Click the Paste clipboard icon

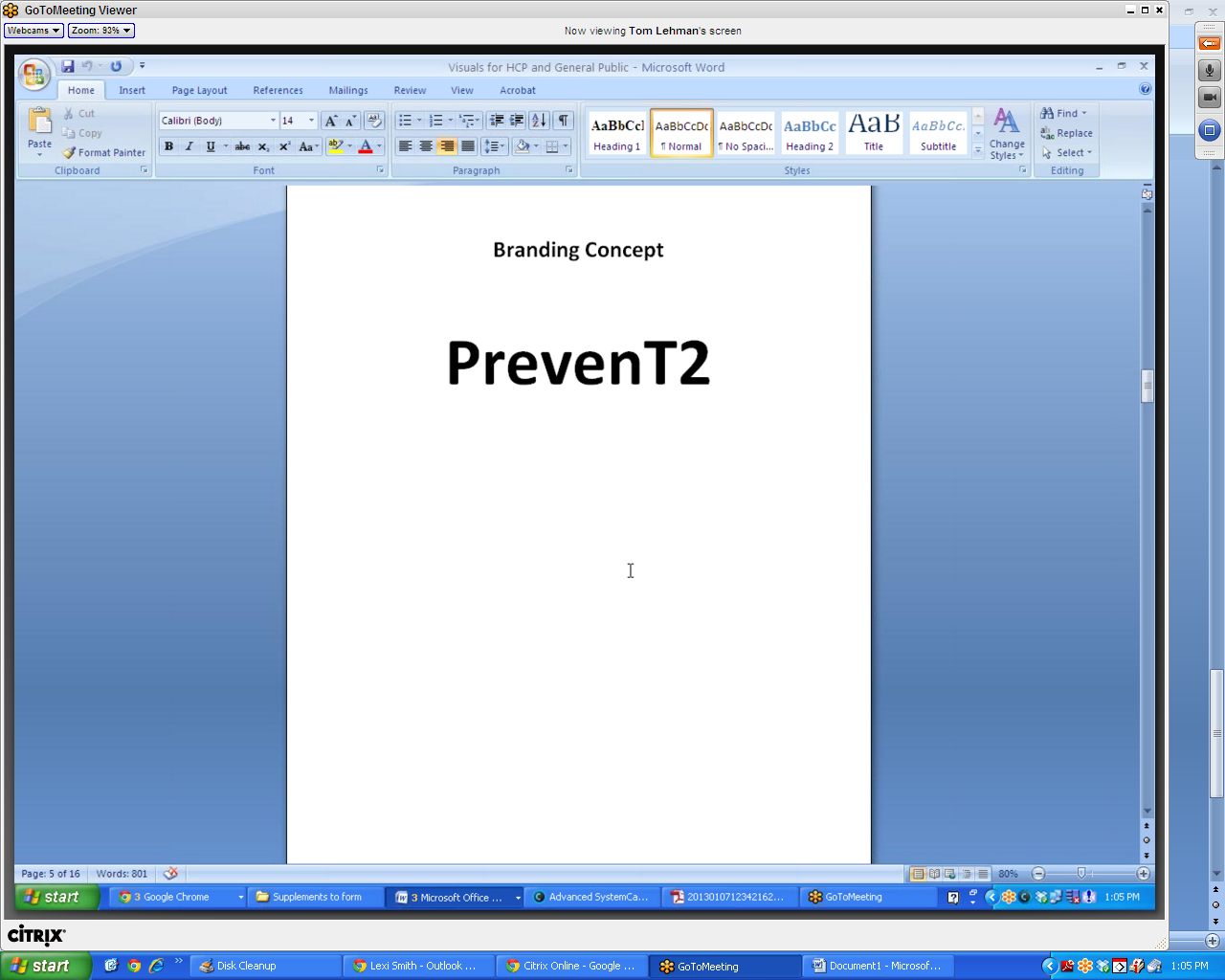pos(39,122)
